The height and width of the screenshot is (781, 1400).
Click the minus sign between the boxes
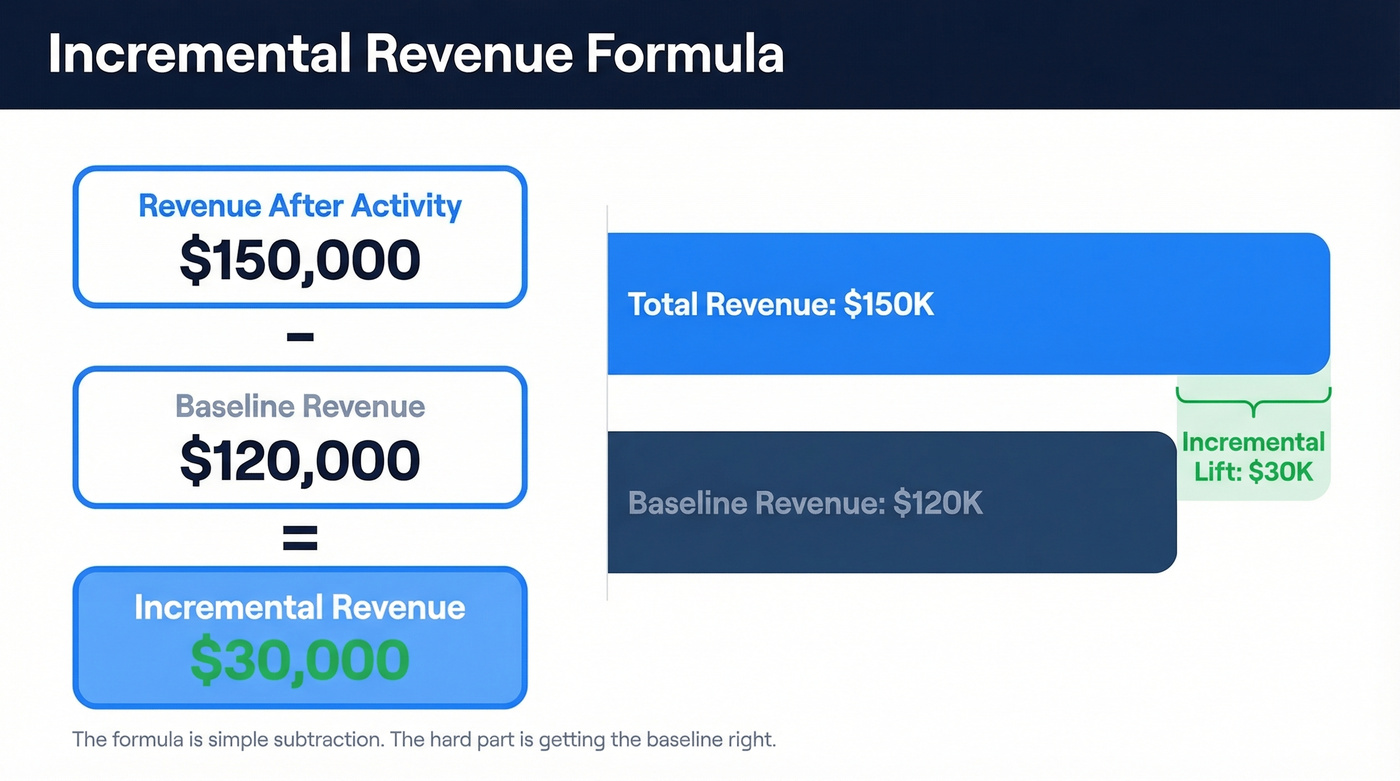299,337
